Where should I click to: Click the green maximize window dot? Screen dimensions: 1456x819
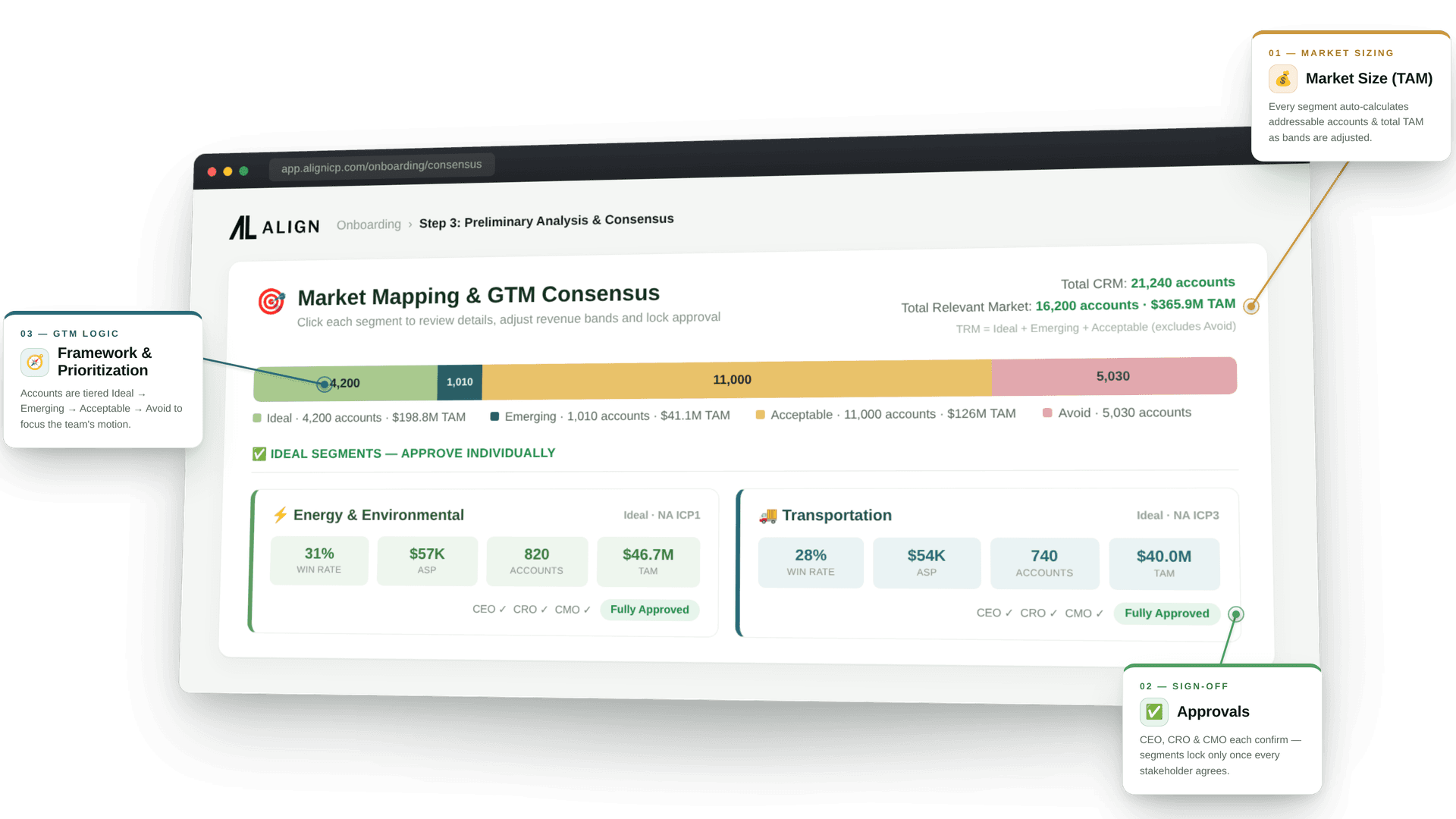243,171
